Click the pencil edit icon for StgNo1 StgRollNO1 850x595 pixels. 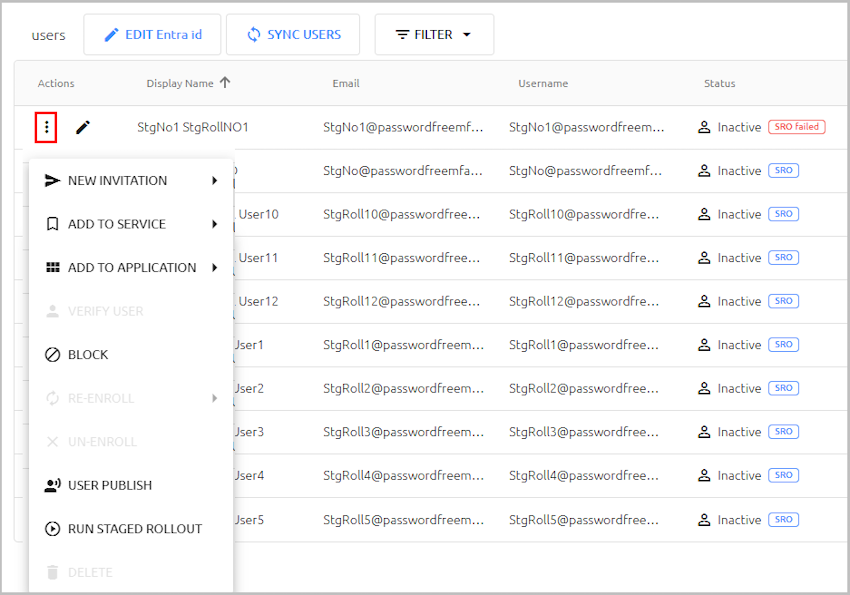pyautogui.click(x=82, y=127)
